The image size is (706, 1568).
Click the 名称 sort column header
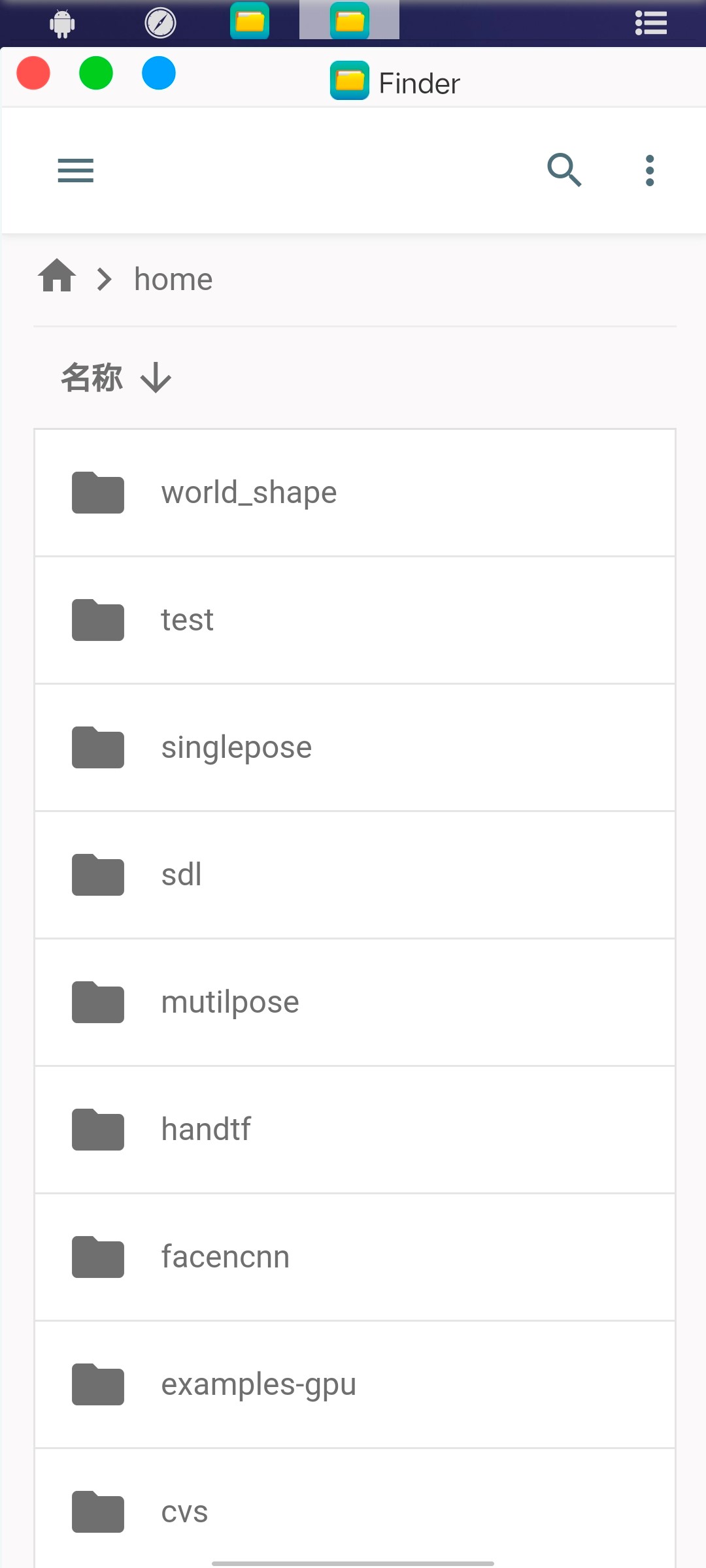pos(92,378)
